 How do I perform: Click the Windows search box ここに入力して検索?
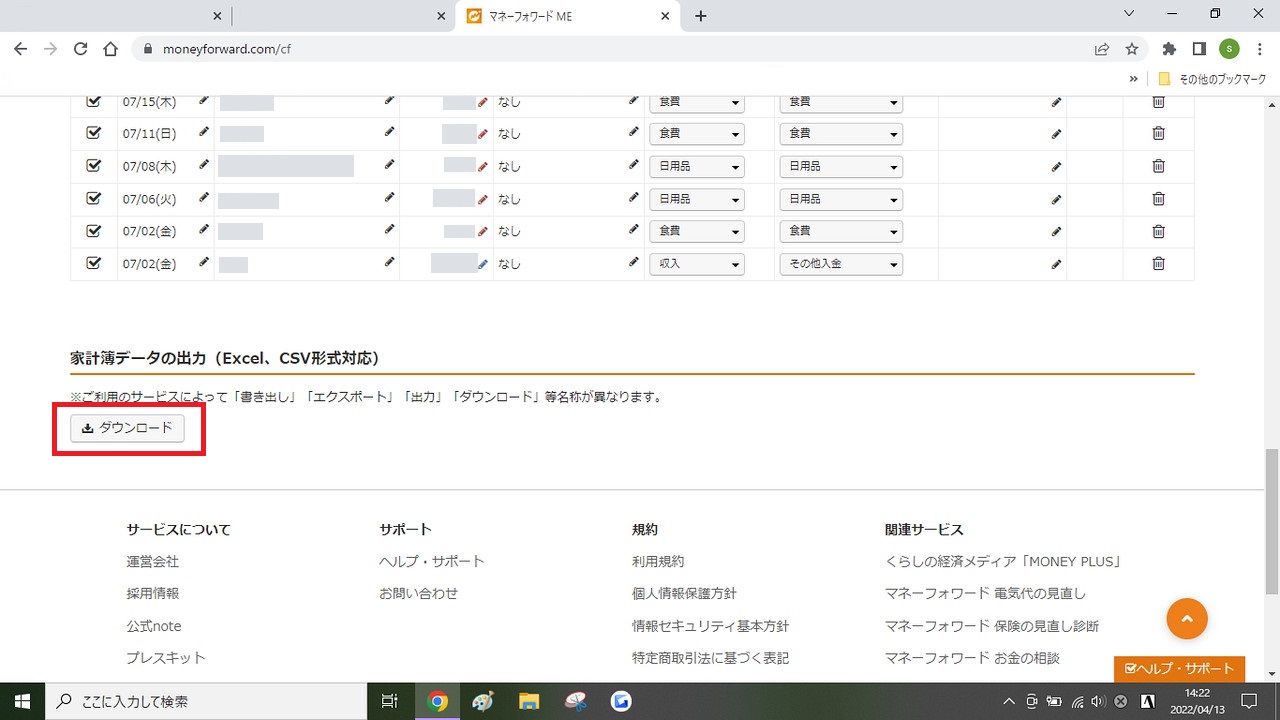pos(205,701)
